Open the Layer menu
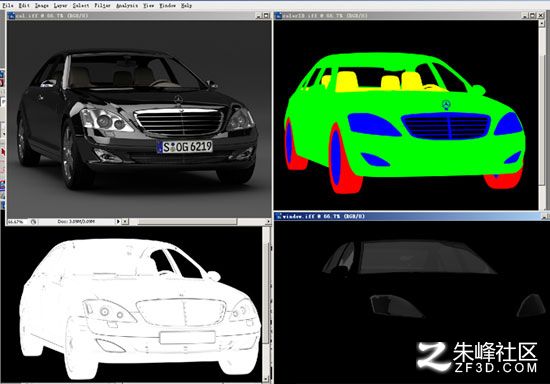 pos(60,5)
